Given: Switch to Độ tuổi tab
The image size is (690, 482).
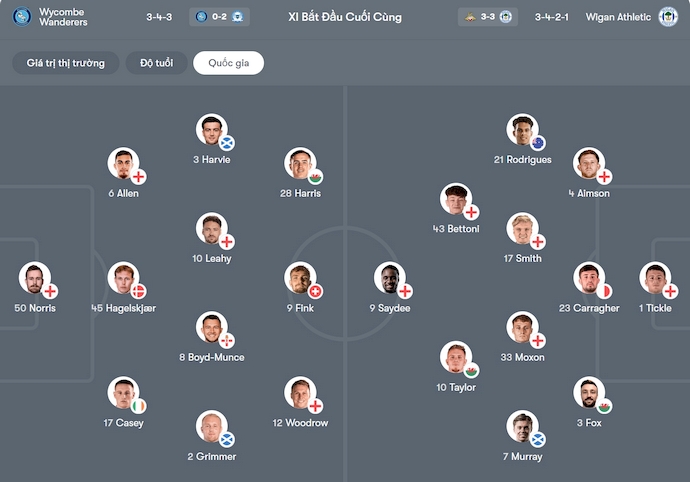Looking at the screenshot, I should coord(156,63).
